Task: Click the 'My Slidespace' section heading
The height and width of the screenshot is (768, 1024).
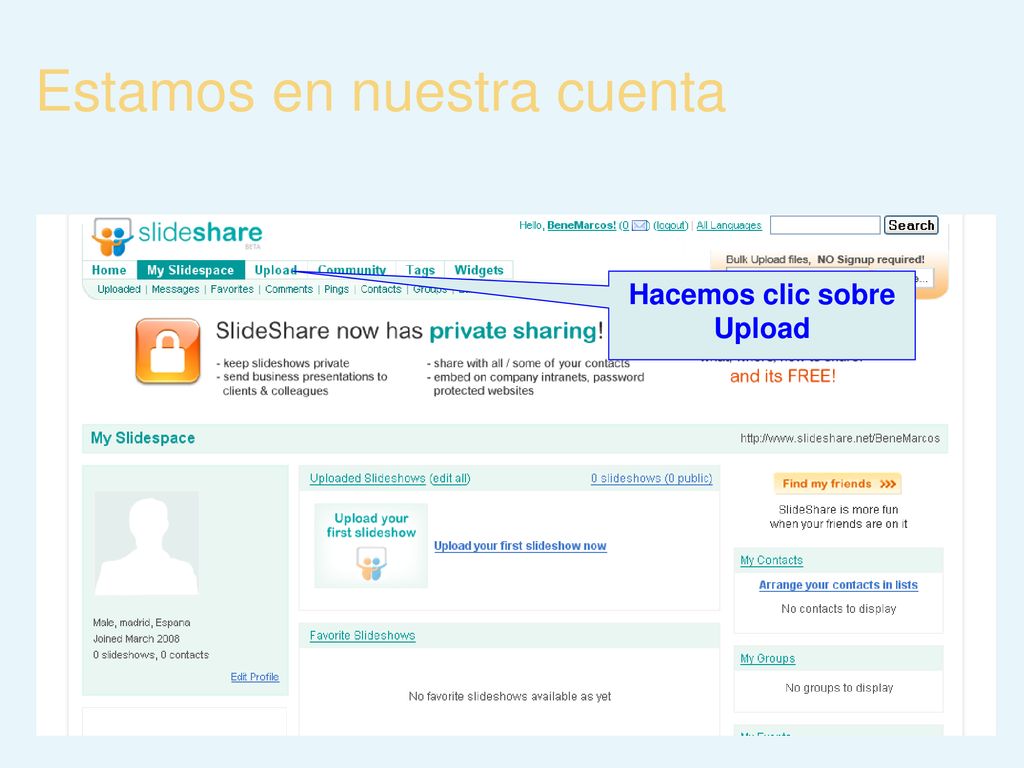Action: (x=143, y=438)
